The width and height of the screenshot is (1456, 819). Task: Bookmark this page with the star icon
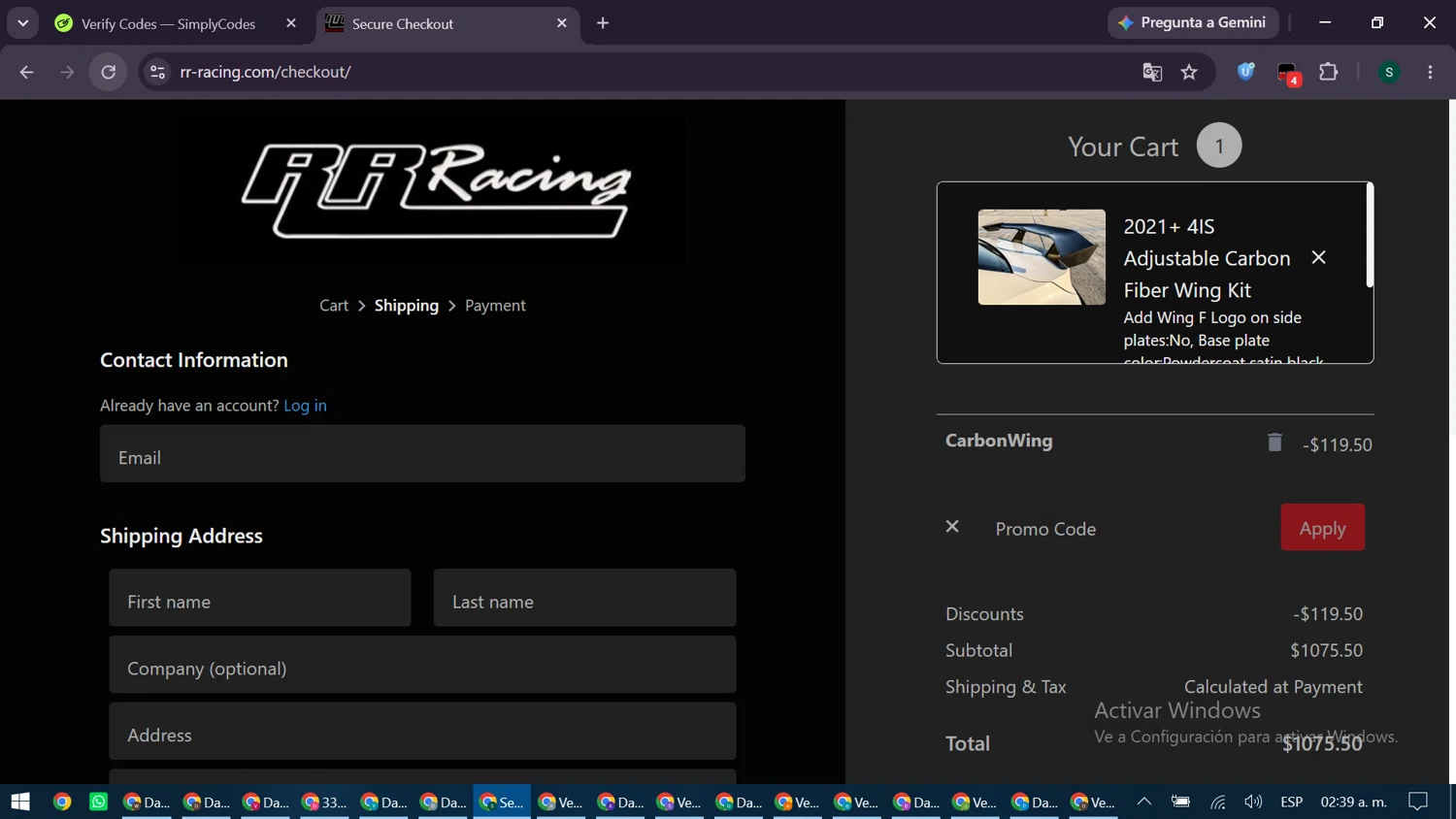(x=1189, y=72)
